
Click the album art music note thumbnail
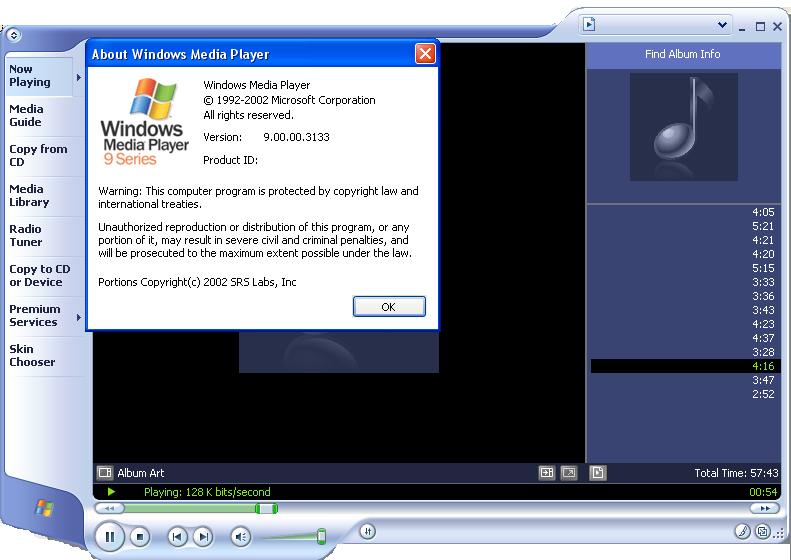pyautogui.click(x=684, y=127)
